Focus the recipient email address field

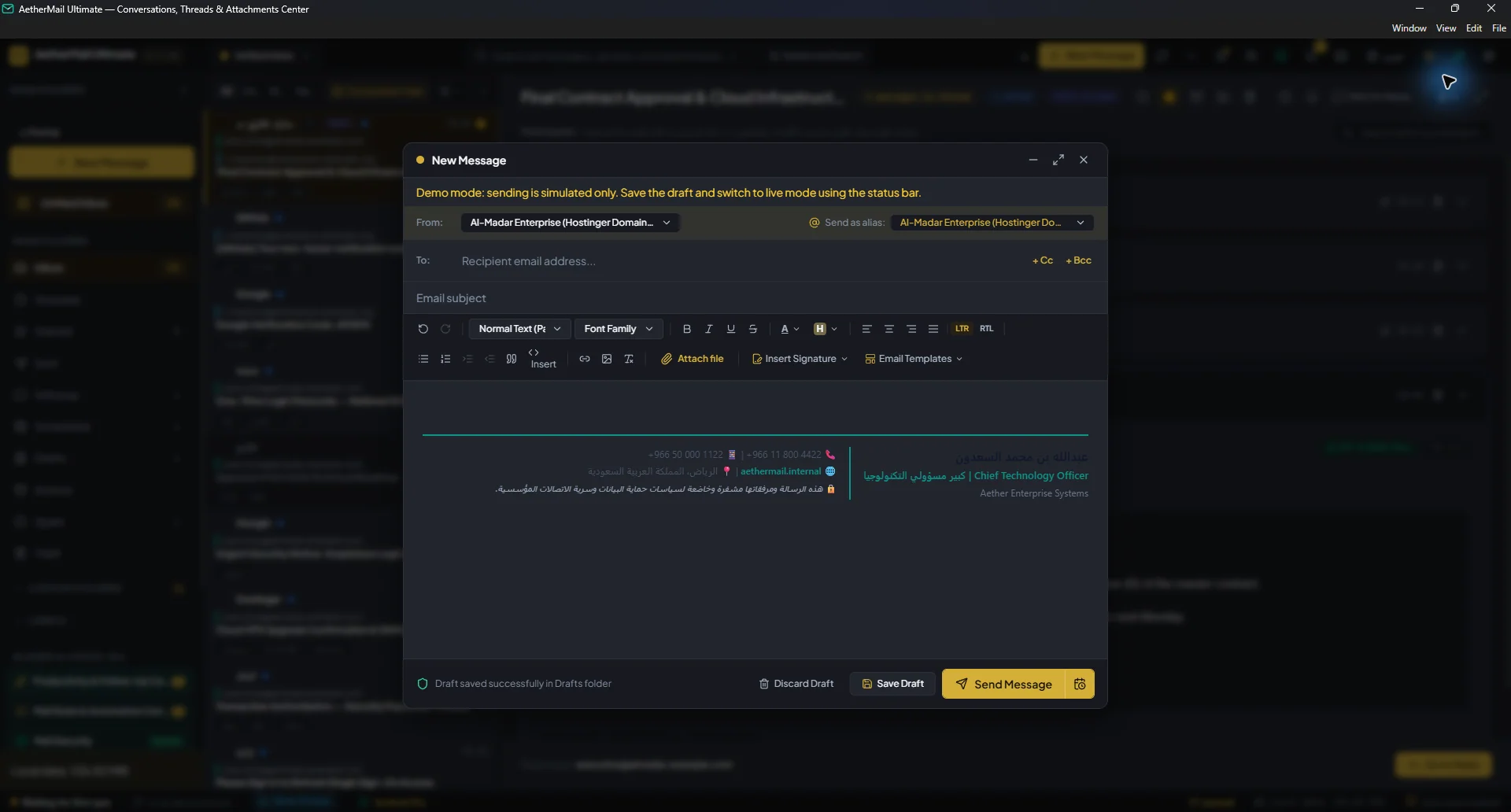(740, 261)
